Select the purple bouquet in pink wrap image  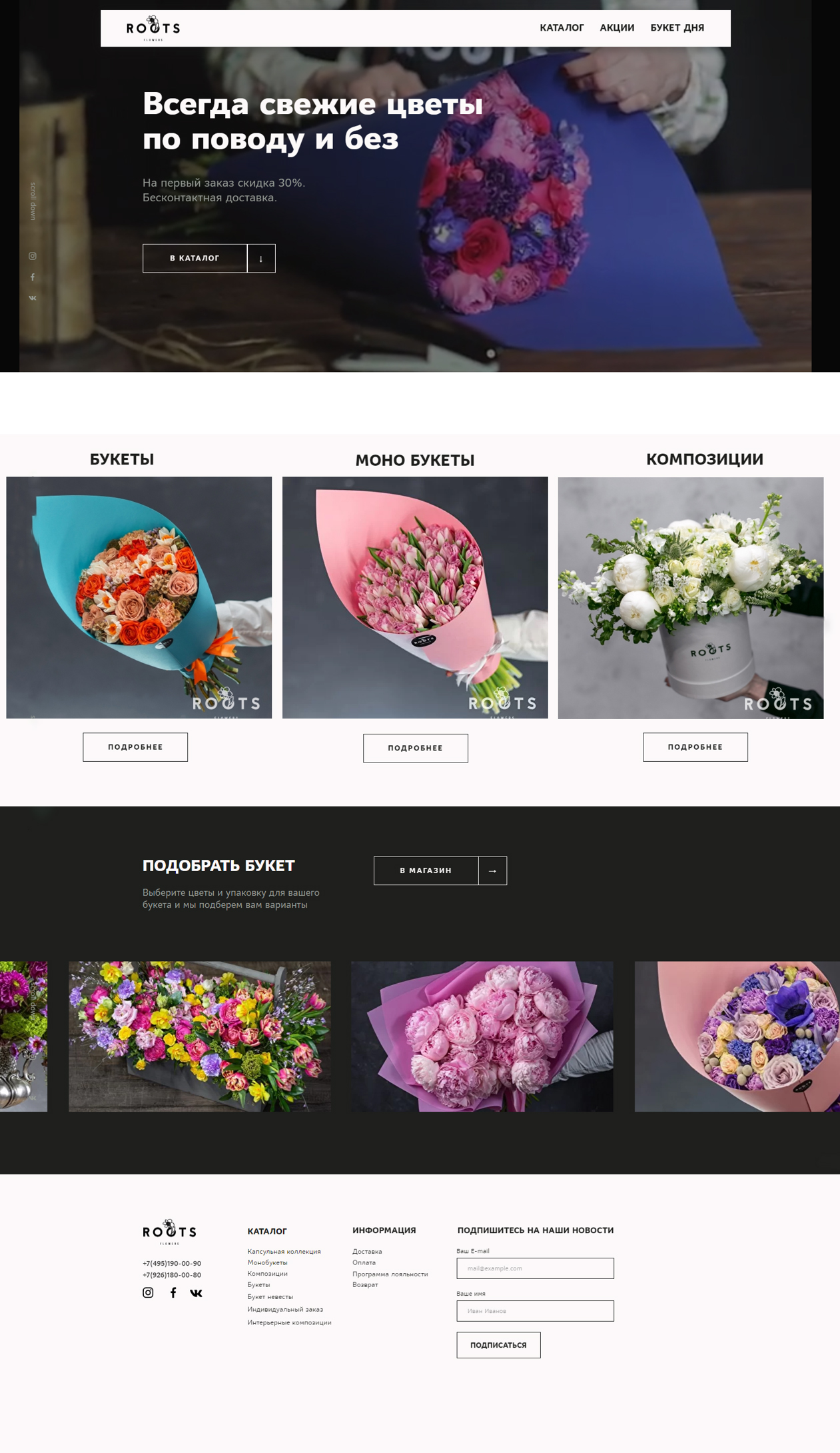point(737,1036)
